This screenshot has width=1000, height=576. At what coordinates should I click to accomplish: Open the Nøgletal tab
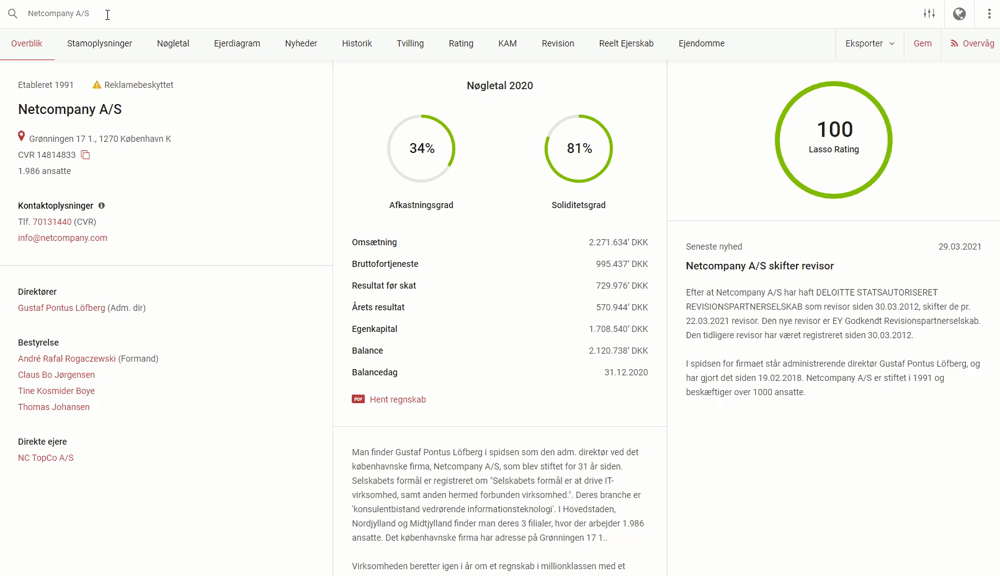(173, 43)
